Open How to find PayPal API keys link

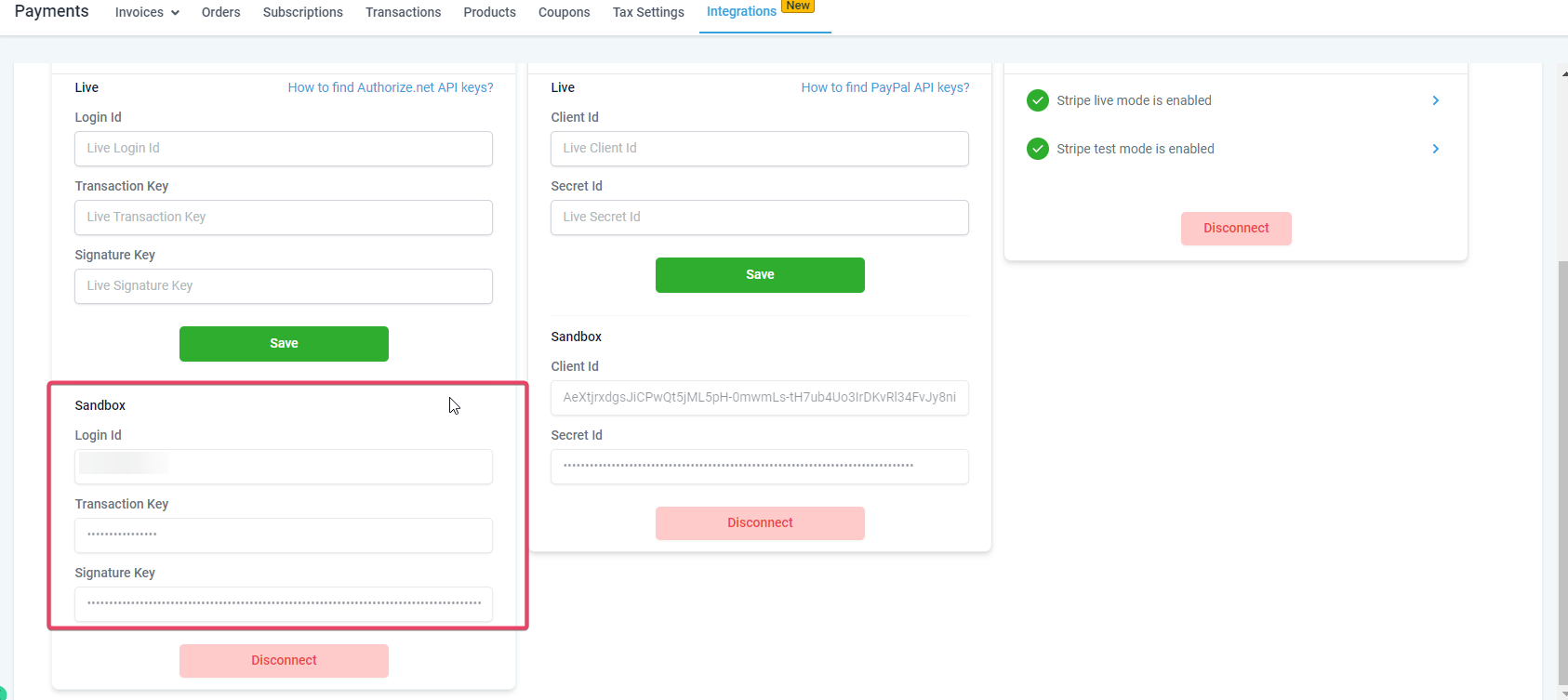pos(885,87)
